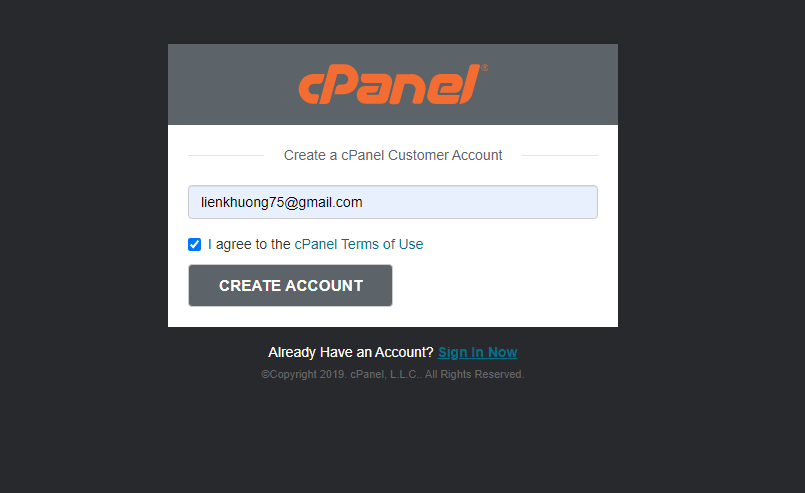
Task: Toggle the Terms of Use agreement checkbox
Action: [x=195, y=244]
